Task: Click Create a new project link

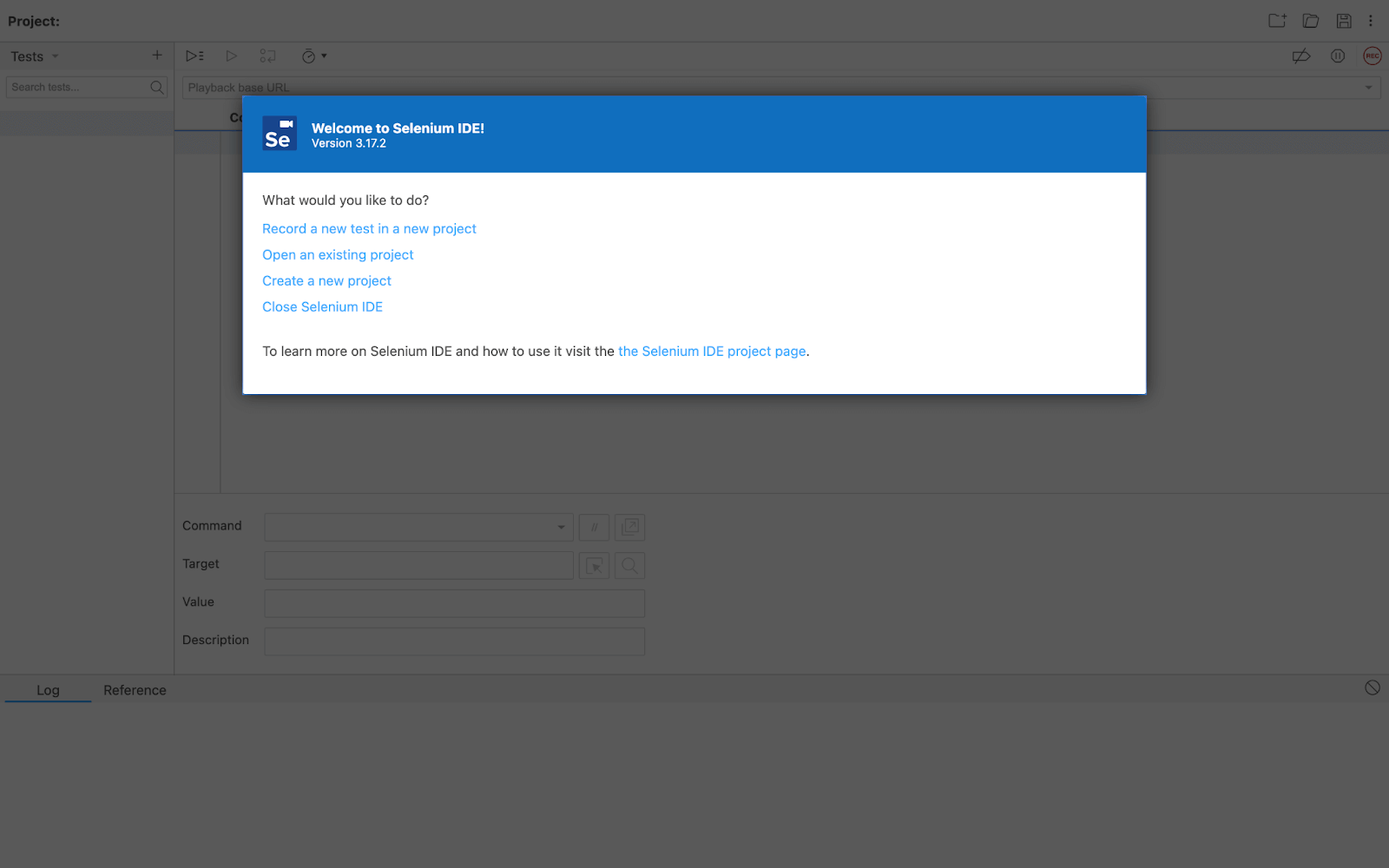Action: tap(326, 281)
